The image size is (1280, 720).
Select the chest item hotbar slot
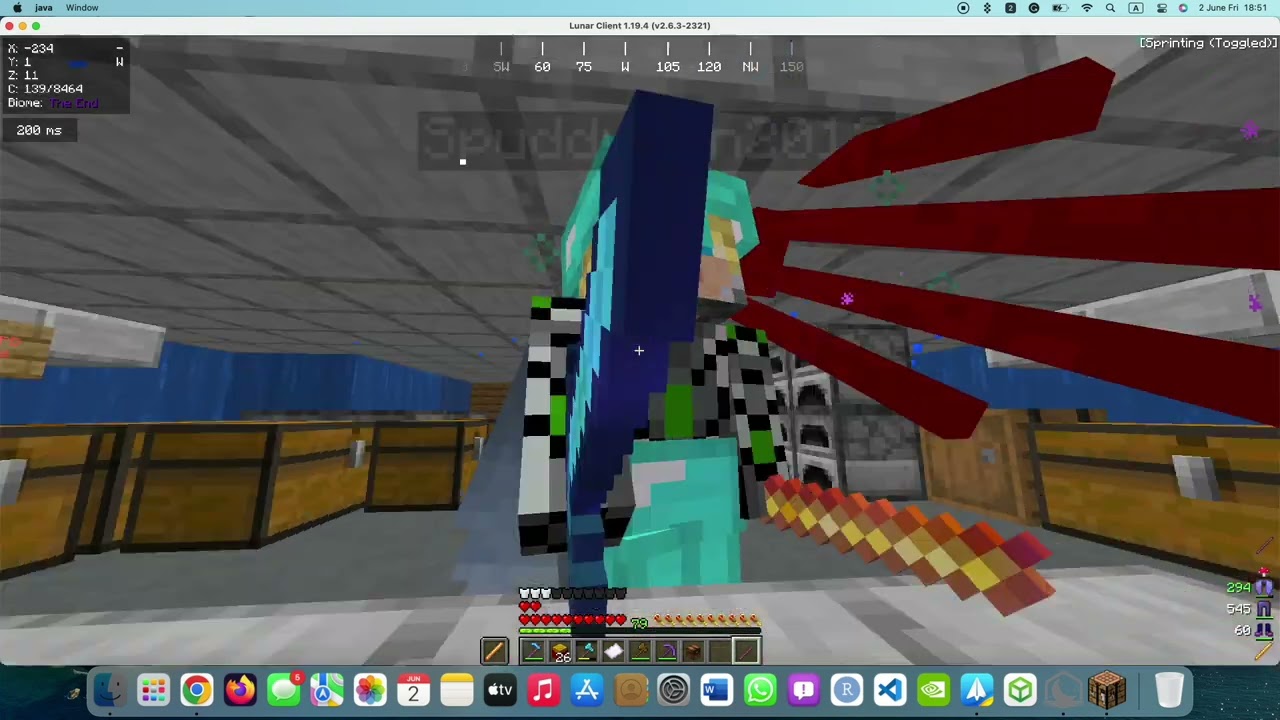693,651
